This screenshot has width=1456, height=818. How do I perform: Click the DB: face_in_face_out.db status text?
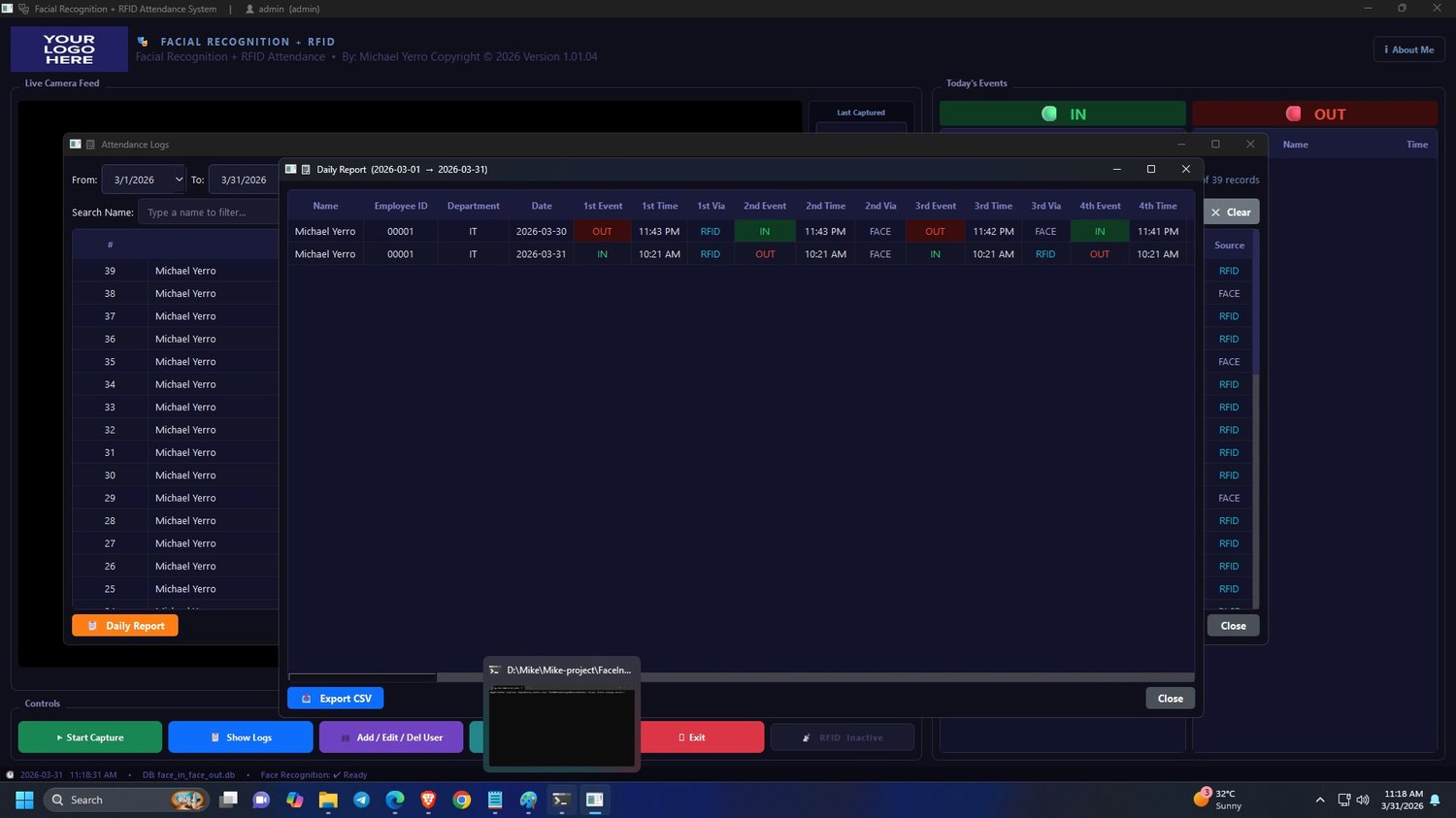[188, 775]
